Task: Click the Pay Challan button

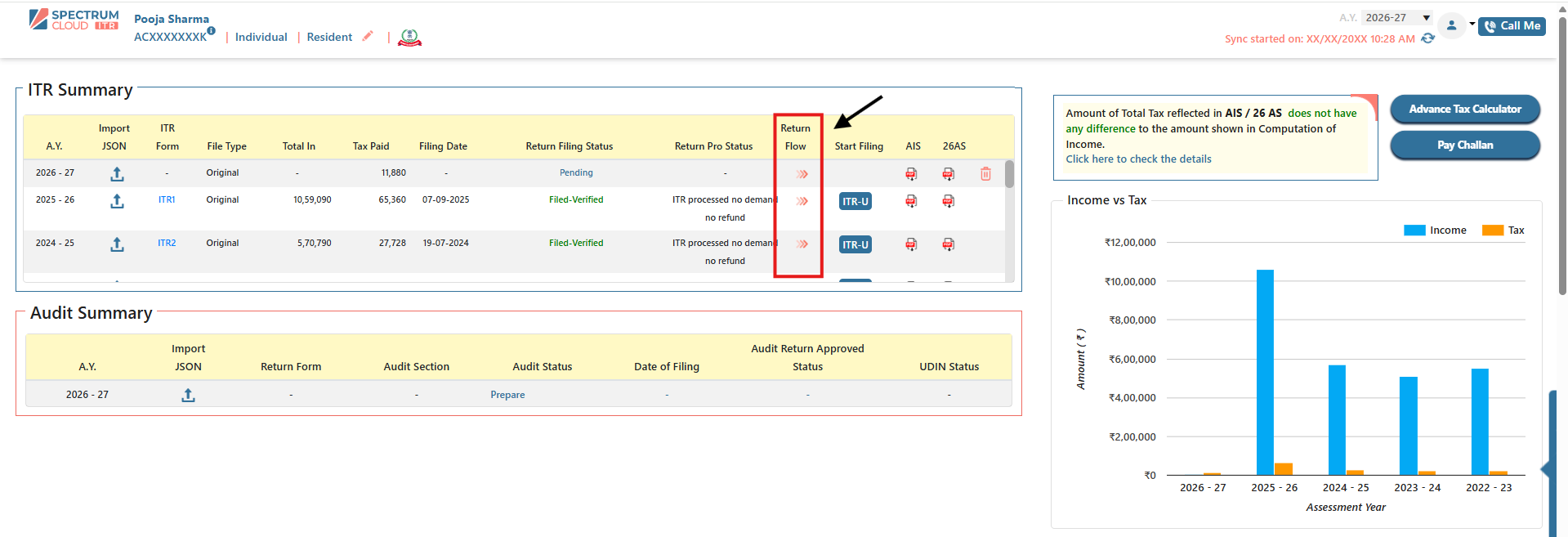Action: coord(1464,145)
